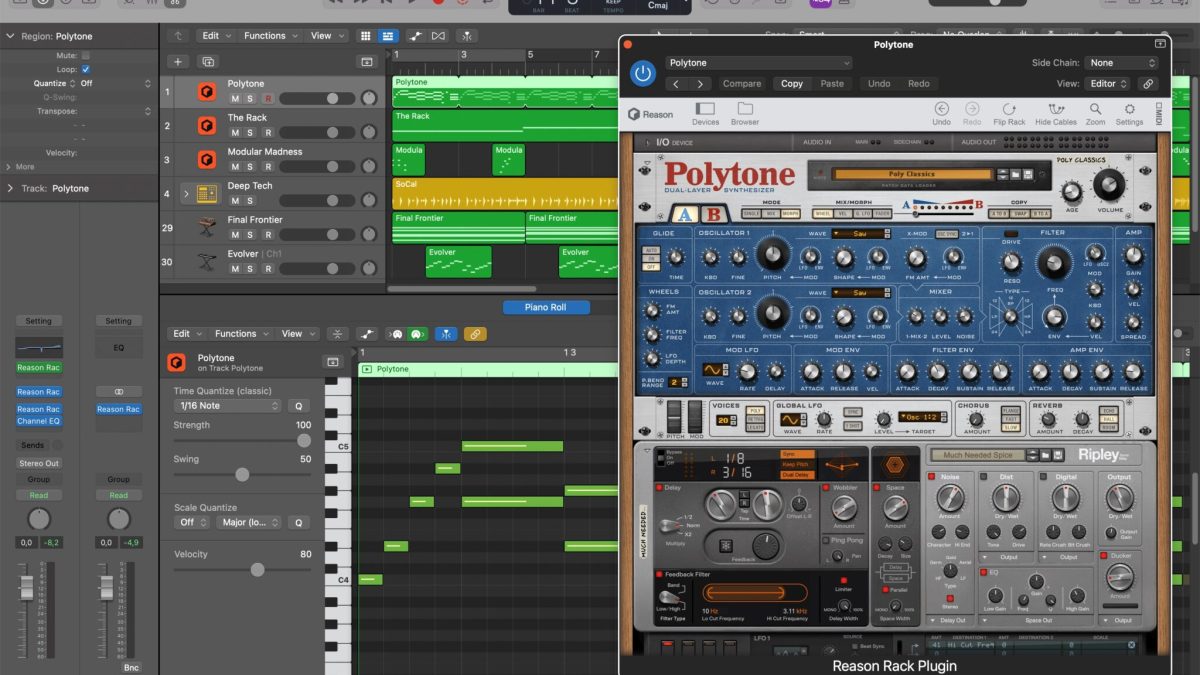The width and height of the screenshot is (1200, 675).
Task: Mute the Polytone track
Action: coord(235,99)
